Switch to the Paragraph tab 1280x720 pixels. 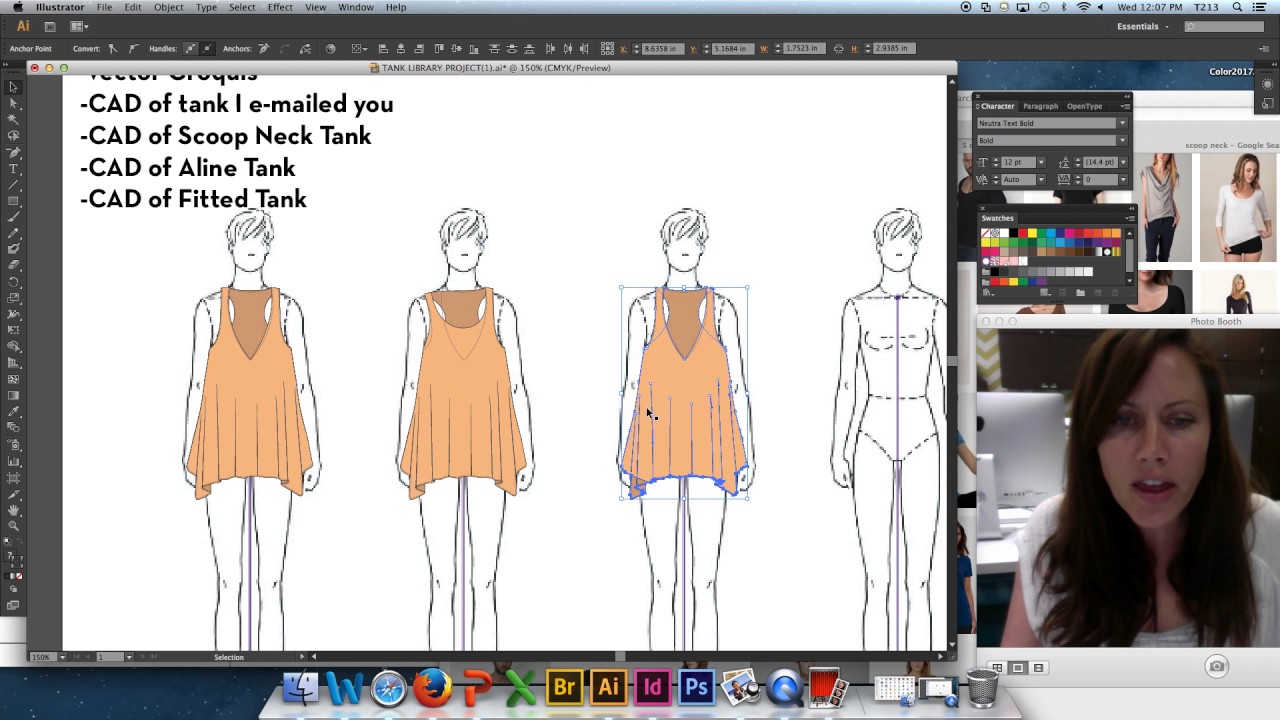coord(1040,106)
